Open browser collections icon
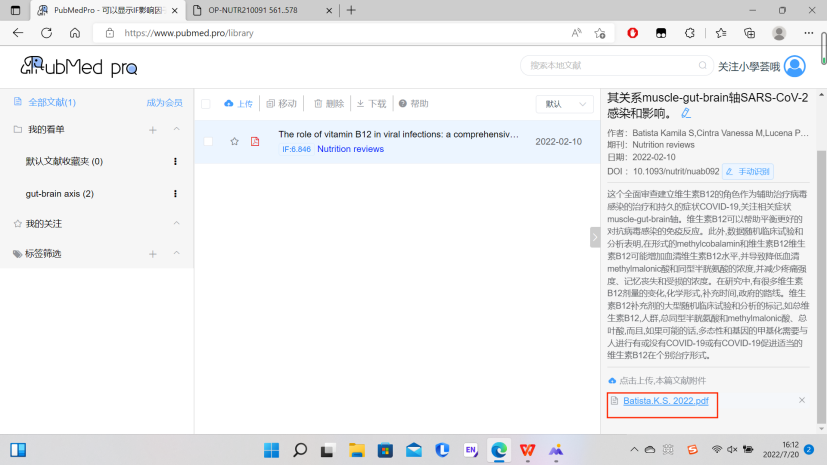Screen dimensions: 827x465 click(749, 33)
